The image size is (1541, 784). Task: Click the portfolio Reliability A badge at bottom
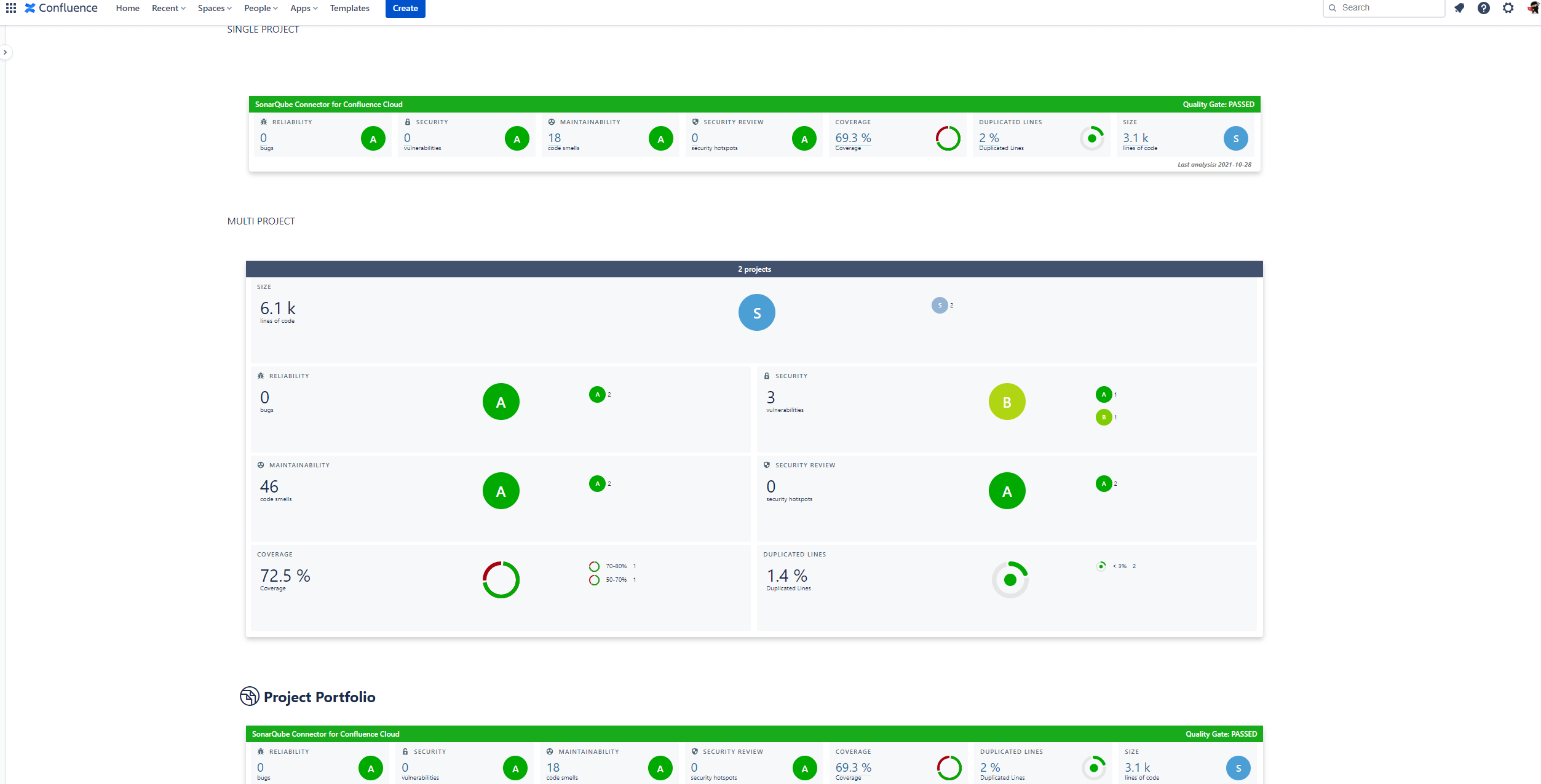(371, 769)
